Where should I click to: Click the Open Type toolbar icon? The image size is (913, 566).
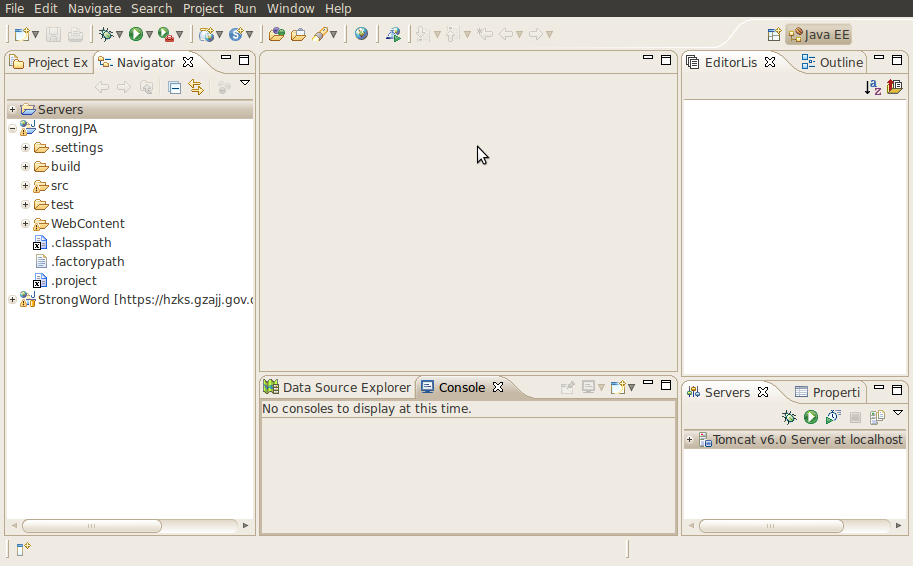[277, 34]
